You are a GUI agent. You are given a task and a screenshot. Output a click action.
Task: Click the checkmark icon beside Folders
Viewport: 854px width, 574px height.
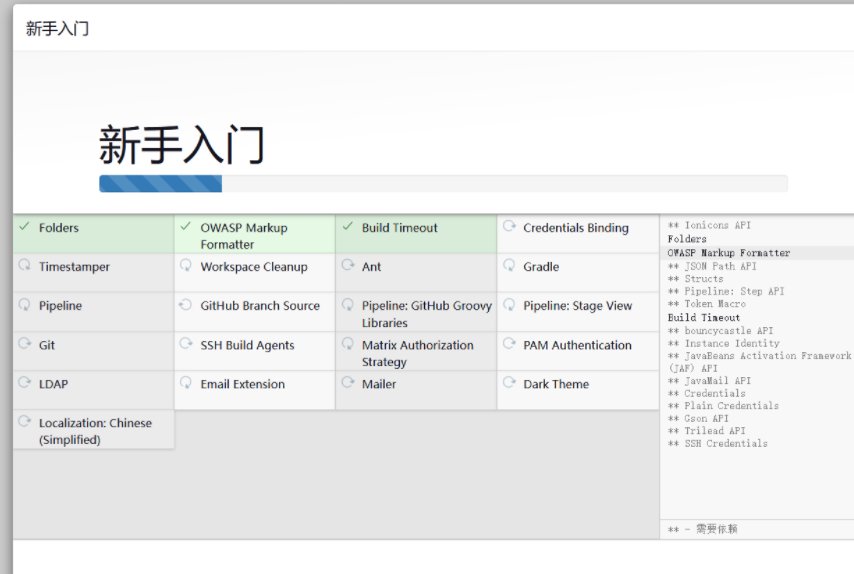click(24, 226)
